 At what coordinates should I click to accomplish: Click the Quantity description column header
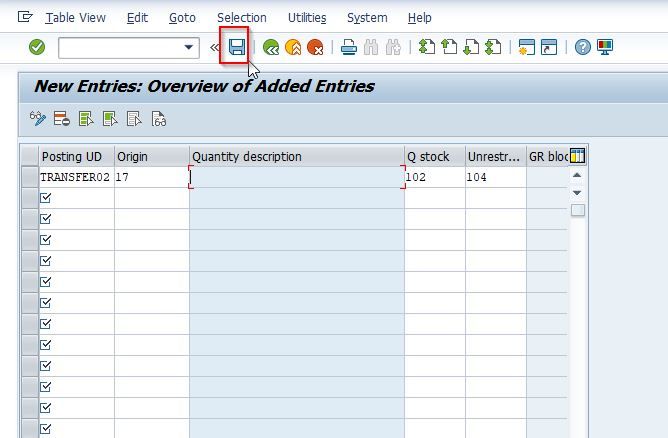click(297, 156)
